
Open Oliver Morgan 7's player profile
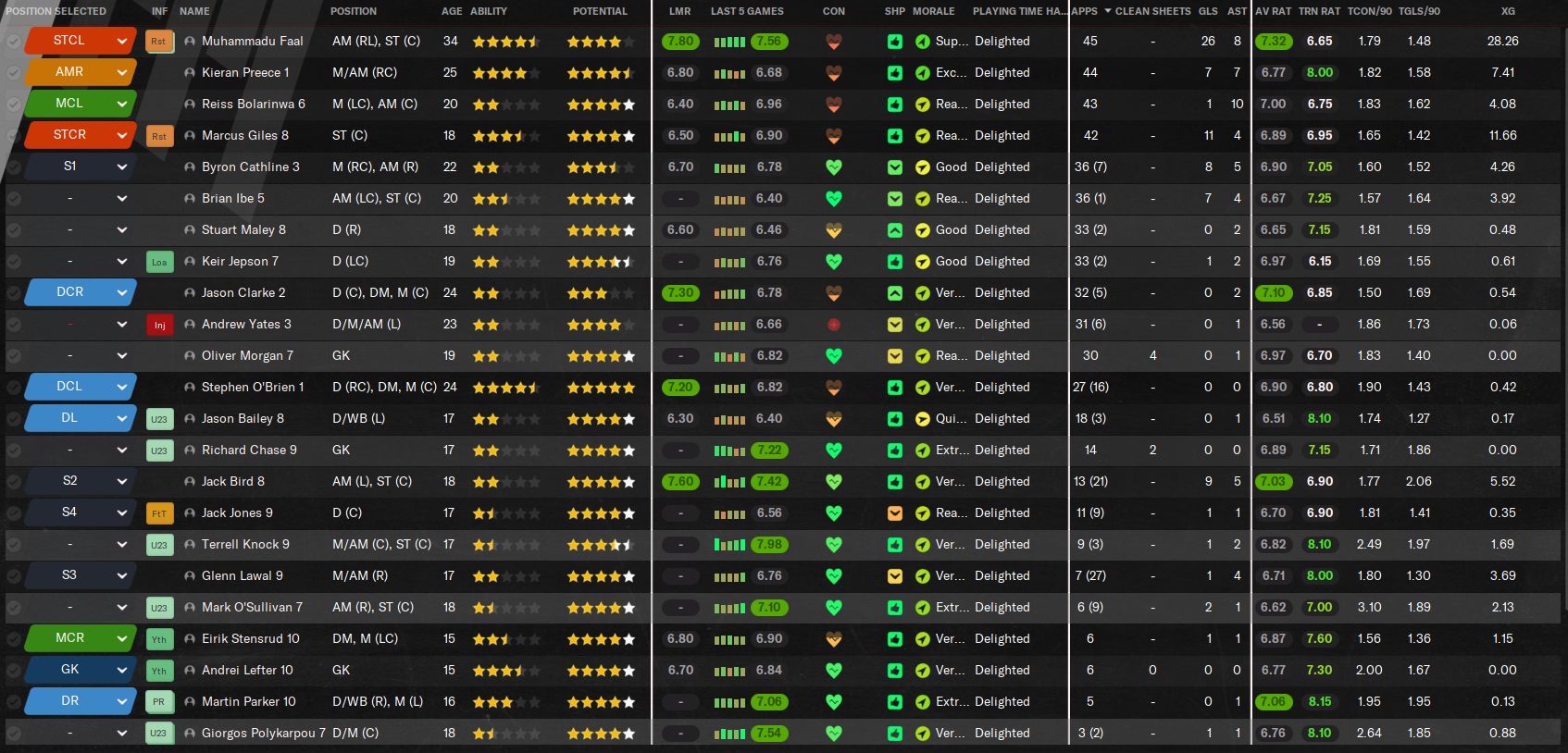pyautogui.click(x=247, y=356)
